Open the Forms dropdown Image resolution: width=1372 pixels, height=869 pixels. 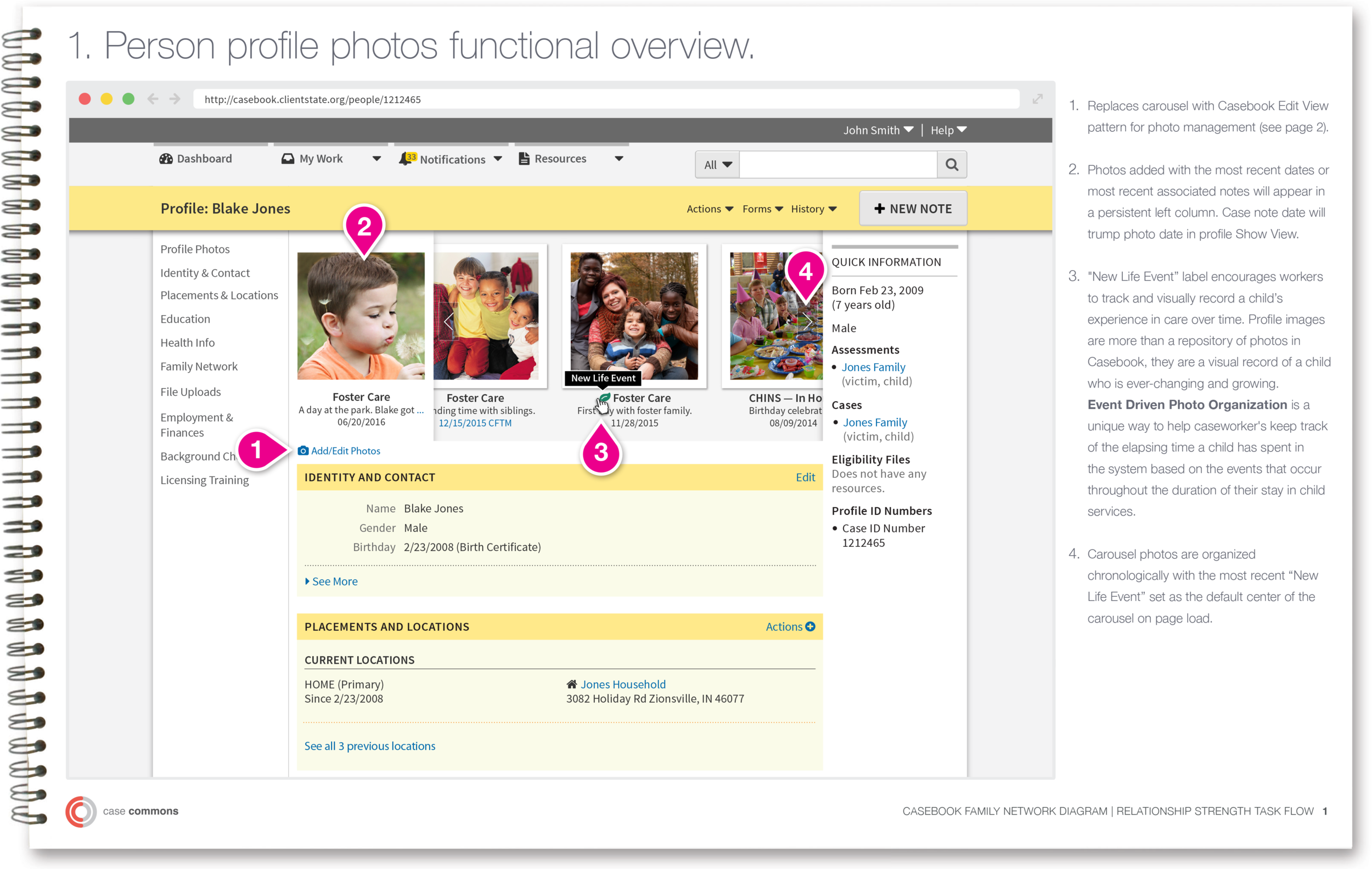pyautogui.click(x=762, y=209)
